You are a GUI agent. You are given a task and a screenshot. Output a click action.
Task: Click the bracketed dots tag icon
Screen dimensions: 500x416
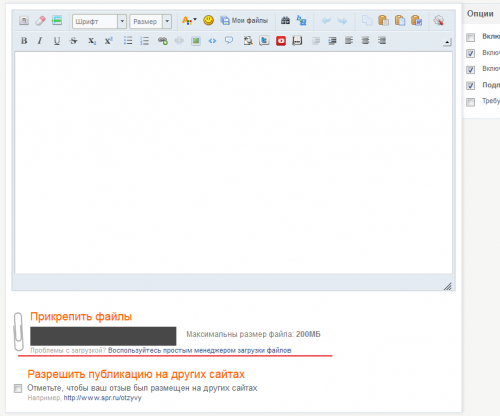[x=297, y=41]
